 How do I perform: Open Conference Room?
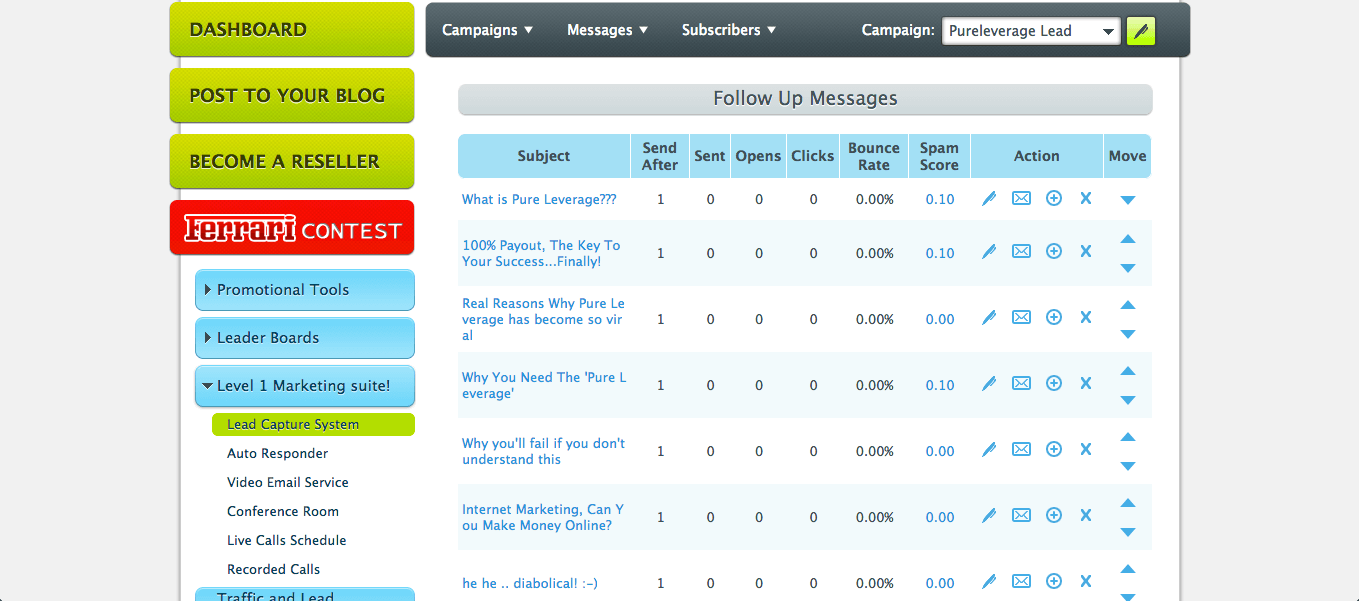(283, 511)
